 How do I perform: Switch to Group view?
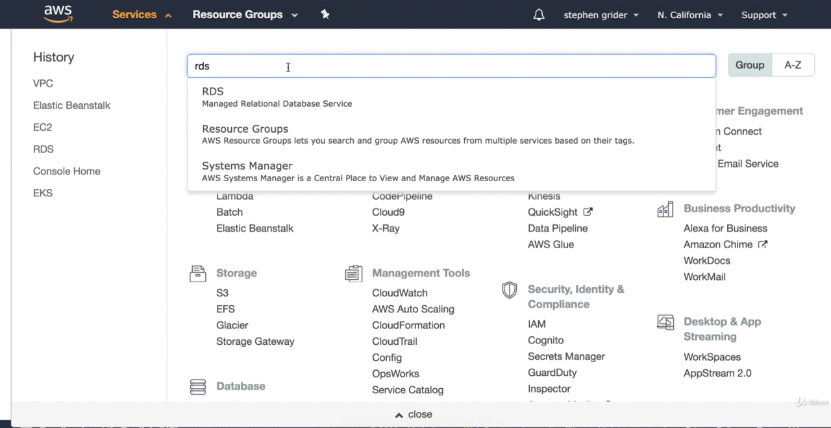click(x=749, y=65)
